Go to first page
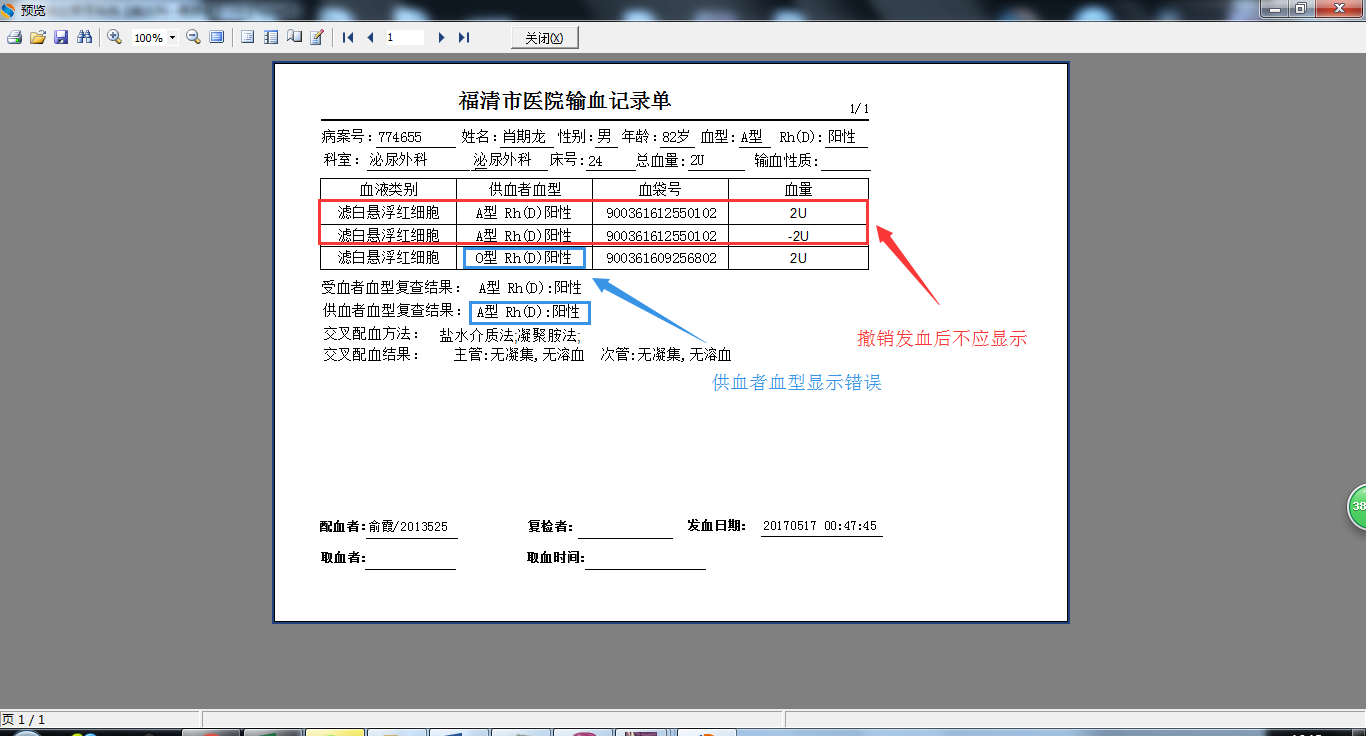 348,37
